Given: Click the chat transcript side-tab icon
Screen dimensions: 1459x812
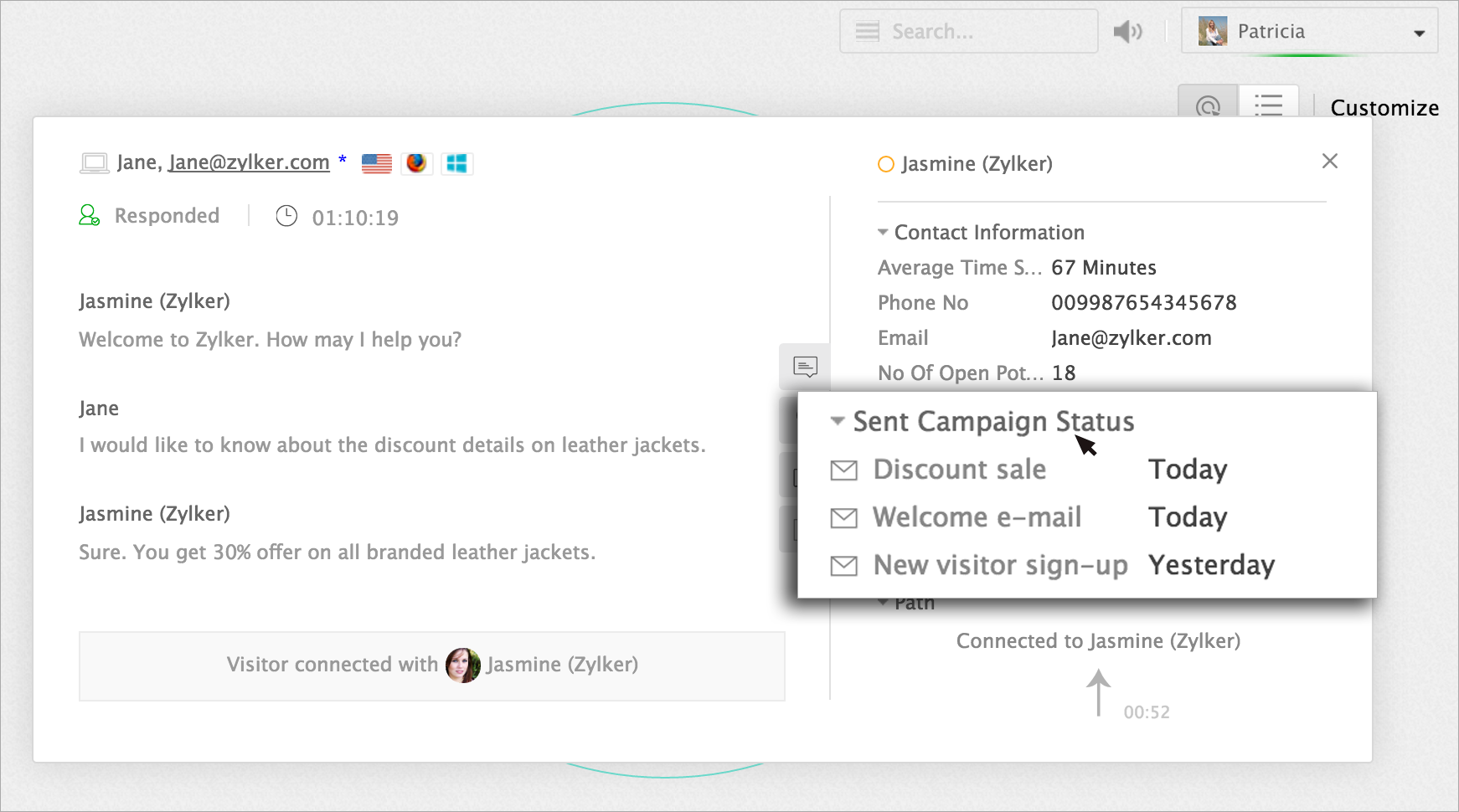Looking at the screenshot, I should [x=805, y=367].
